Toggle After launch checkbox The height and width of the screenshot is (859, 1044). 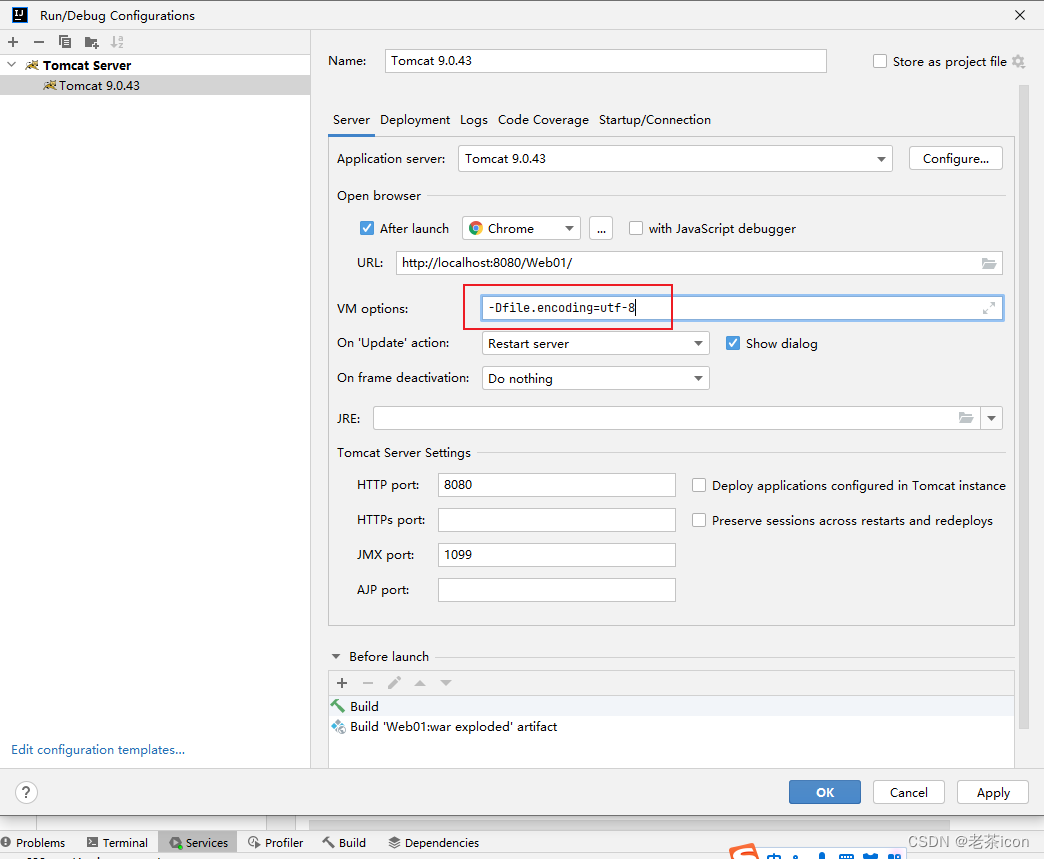pos(367,228)
